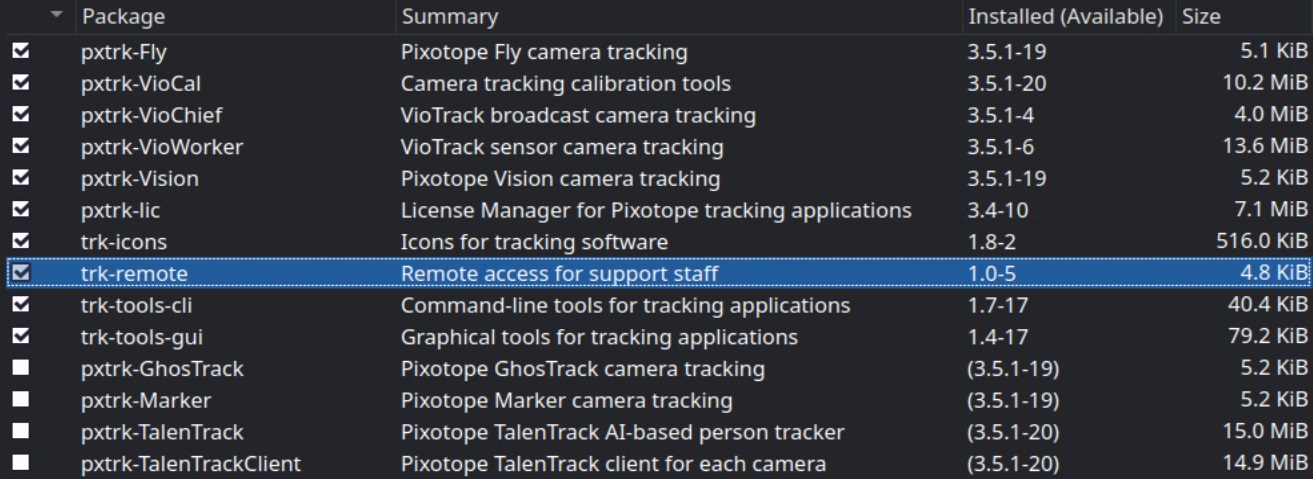
Task: Tick the pxtrk-TalenTrack checkbox
Action: [20, 432]
